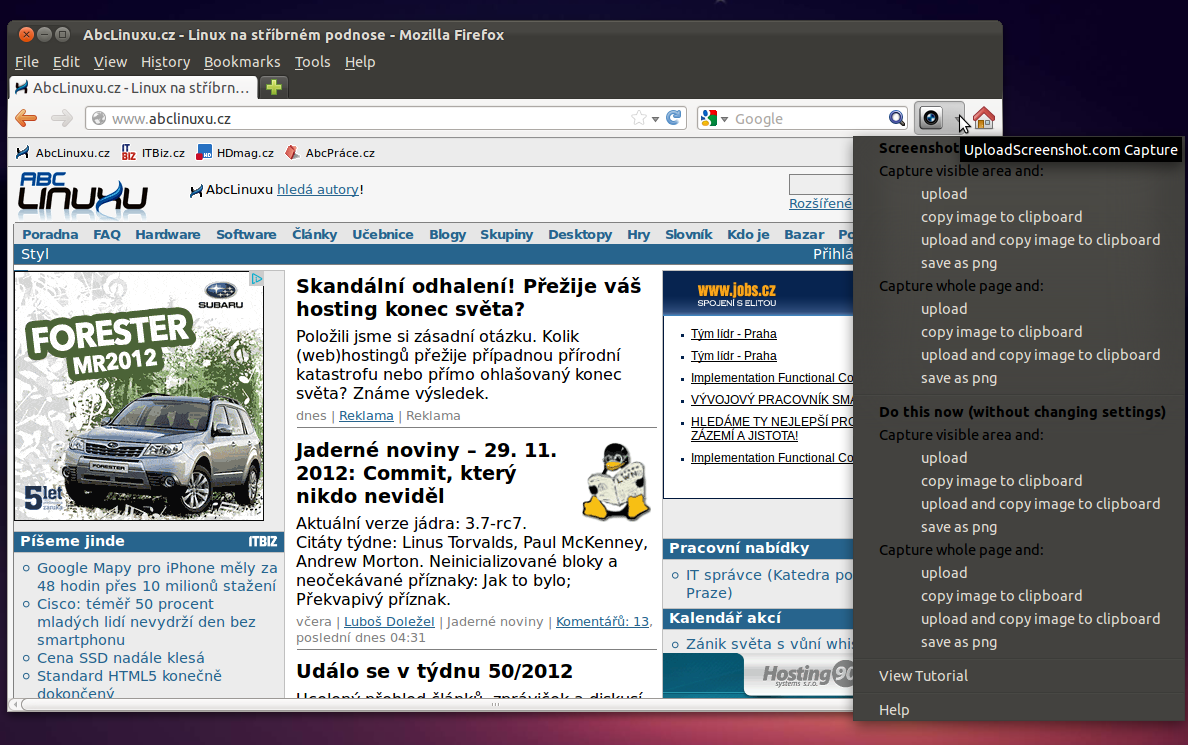Click the ABC Linuxu site logo
This screenshot has height=745, width=1188.
[x=83, y=194]
